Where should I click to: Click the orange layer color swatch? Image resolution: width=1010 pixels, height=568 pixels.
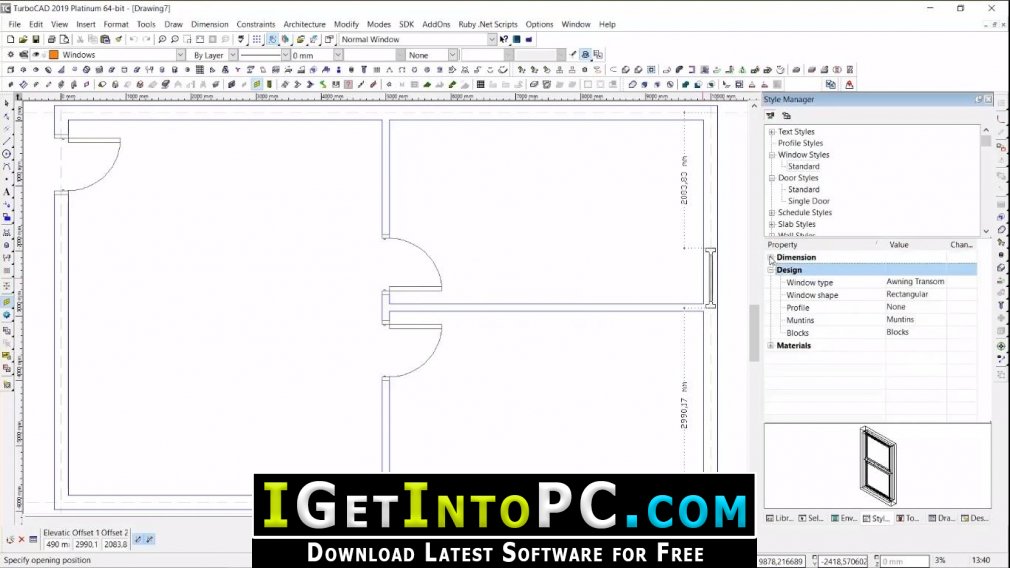click(54, 55)
